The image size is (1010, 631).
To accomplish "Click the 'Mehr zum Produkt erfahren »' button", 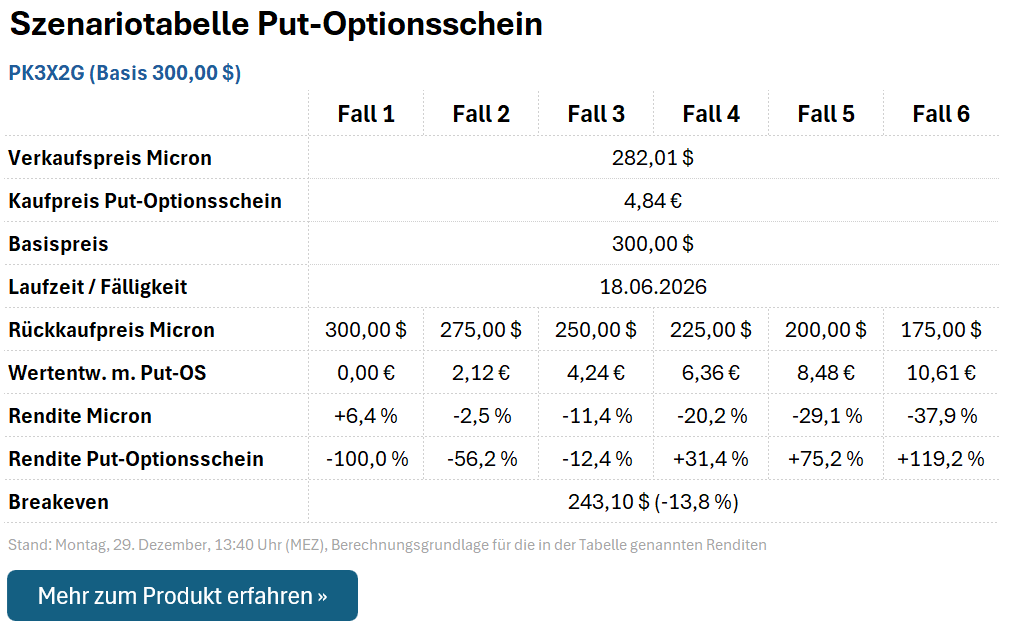I will pyautogui.click(x=182, y=595).
